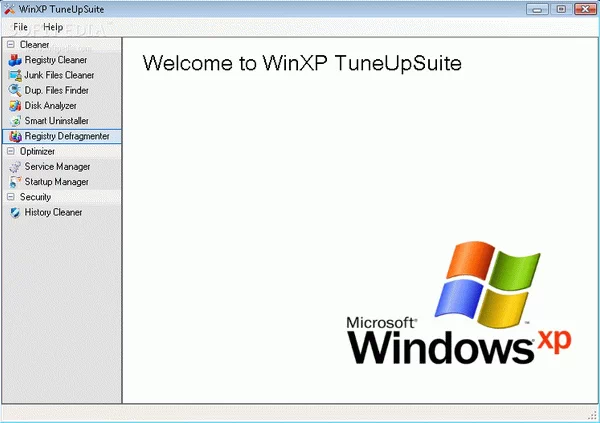
Task: Maximize the WinXP TuneUpSuite window
Action: [561, 9]
